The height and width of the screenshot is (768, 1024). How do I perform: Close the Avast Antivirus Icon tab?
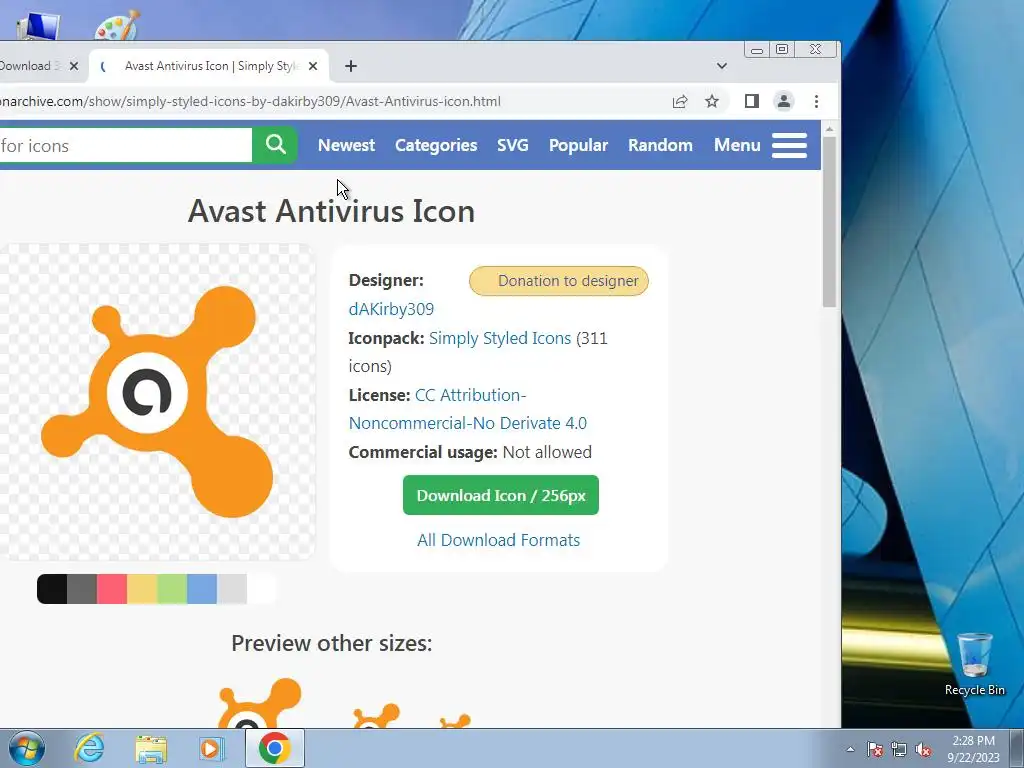coord(313,66)
